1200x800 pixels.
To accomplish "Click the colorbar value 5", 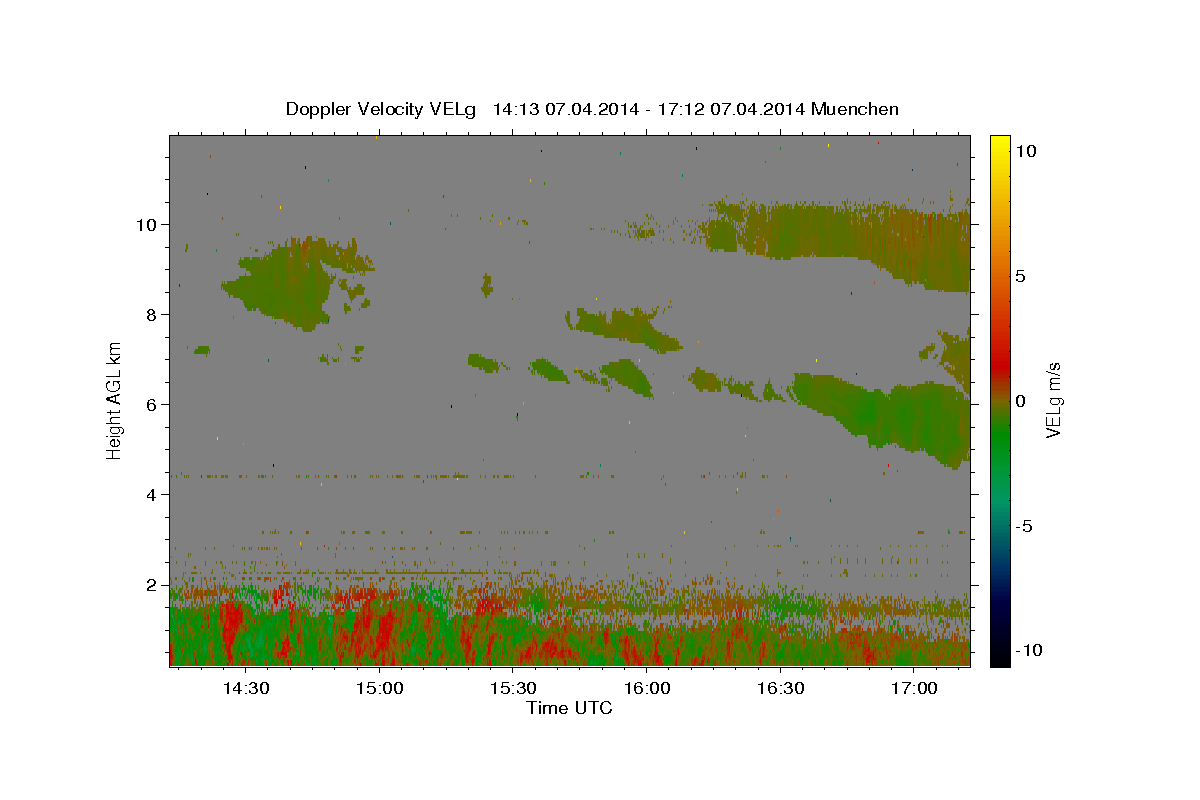I will 1022,276.
